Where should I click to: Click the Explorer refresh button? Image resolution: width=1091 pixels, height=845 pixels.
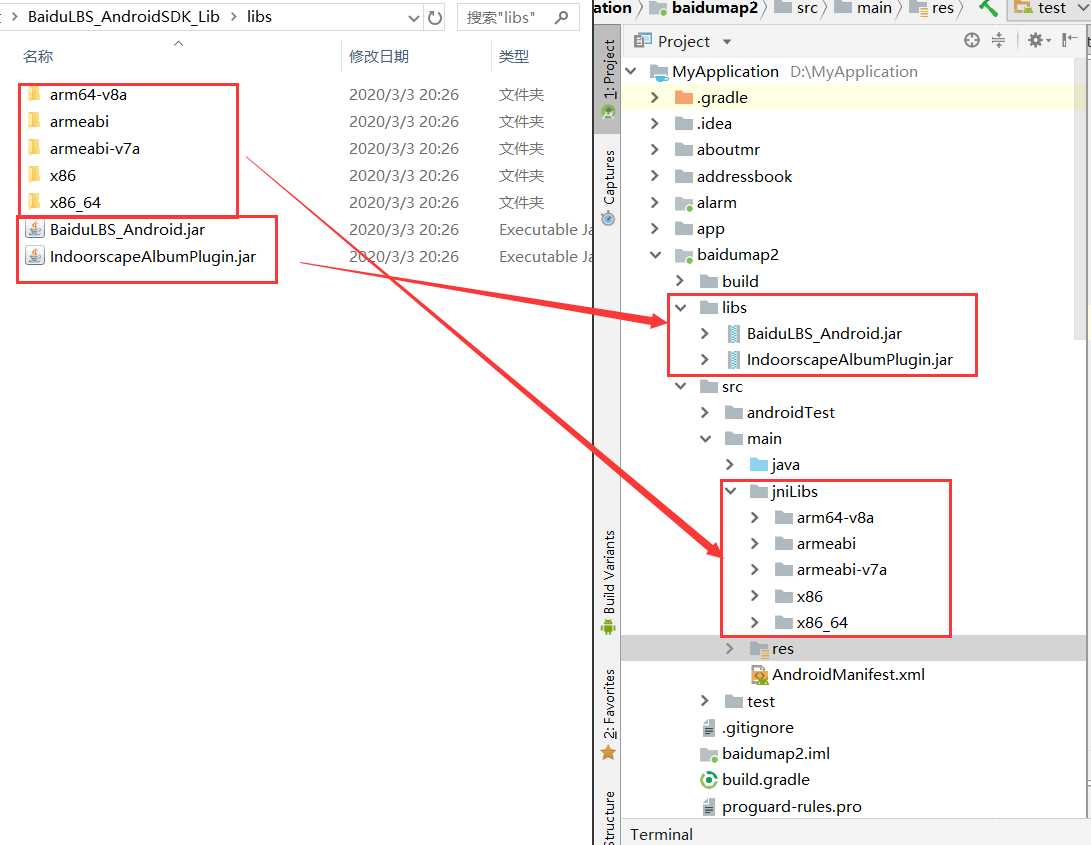click(x=436, y=17)
